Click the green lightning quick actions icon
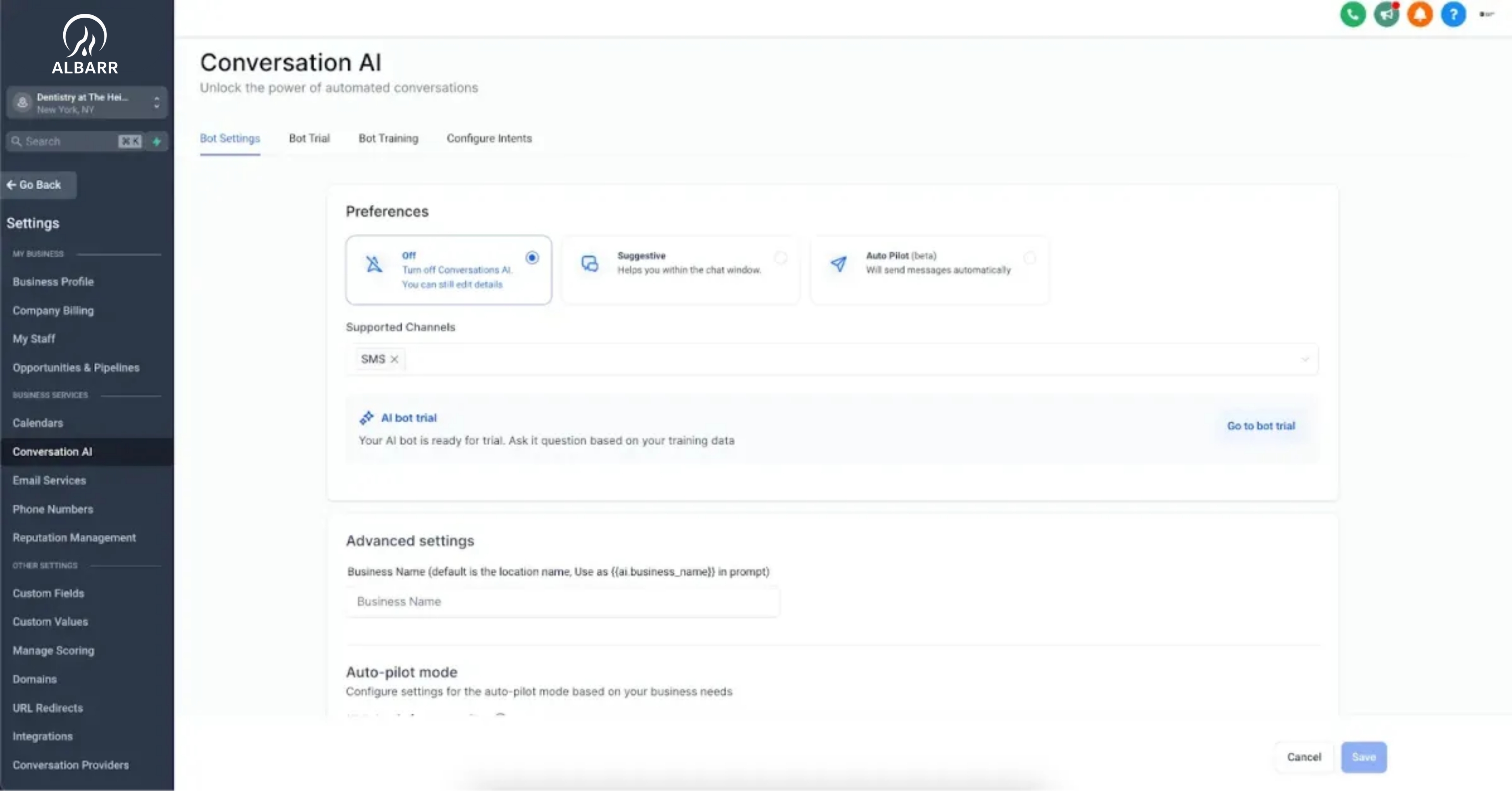The width and height of the screenshot is (1512, 791). pos(157,141)
